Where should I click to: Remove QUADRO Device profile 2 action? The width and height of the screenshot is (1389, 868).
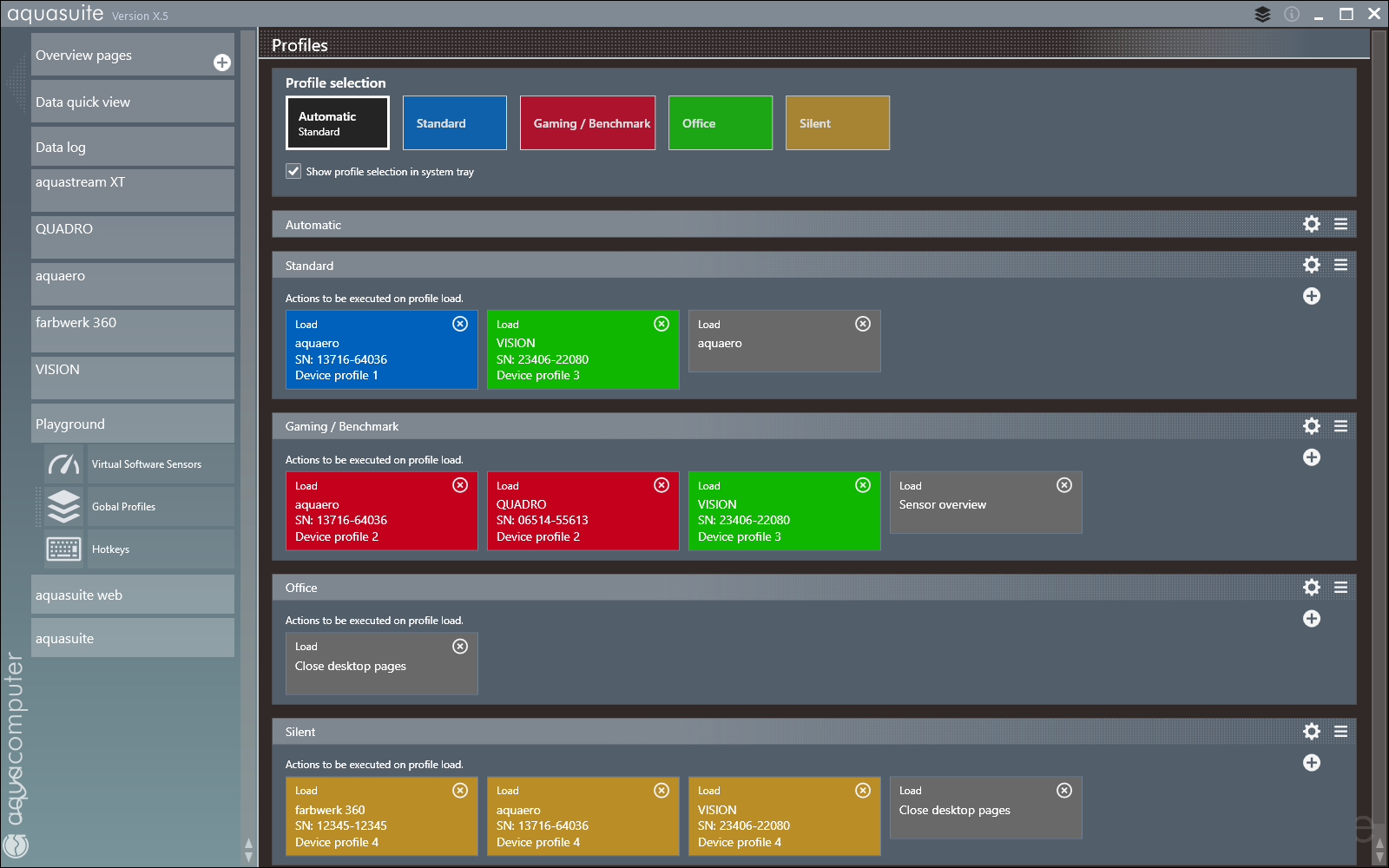point(662,485)
